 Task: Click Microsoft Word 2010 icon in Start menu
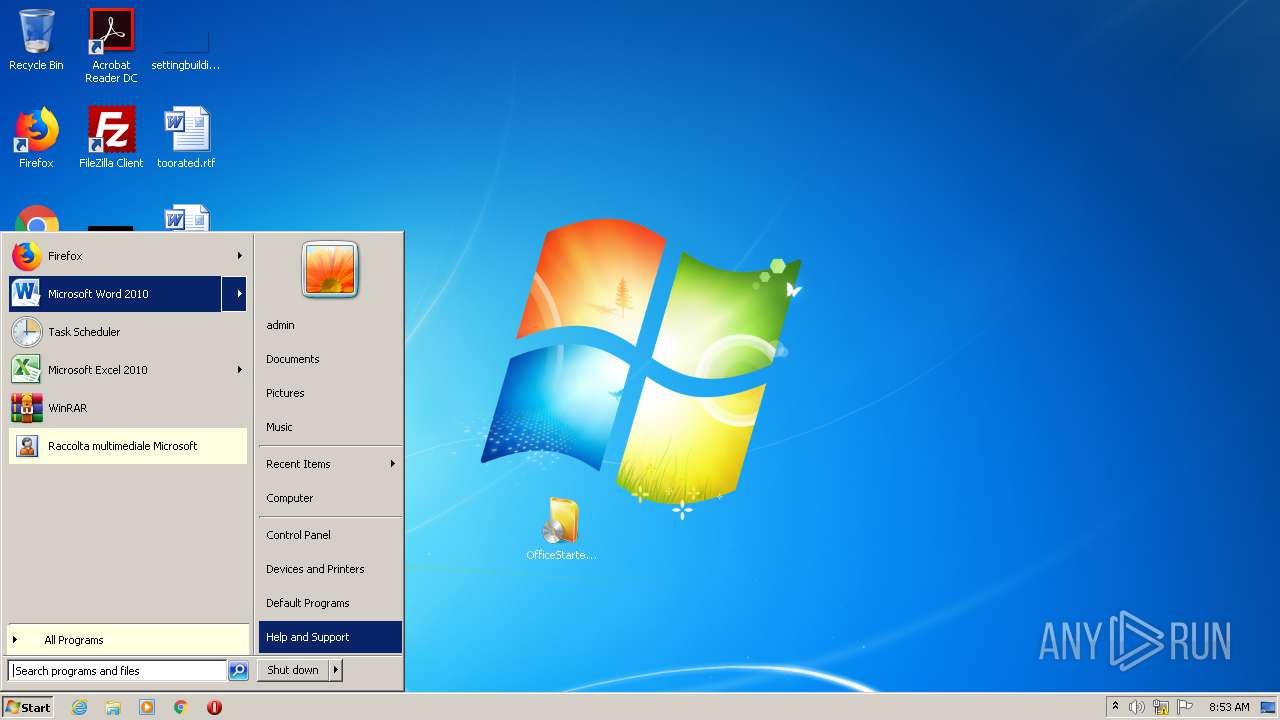(x=27, y=294)
